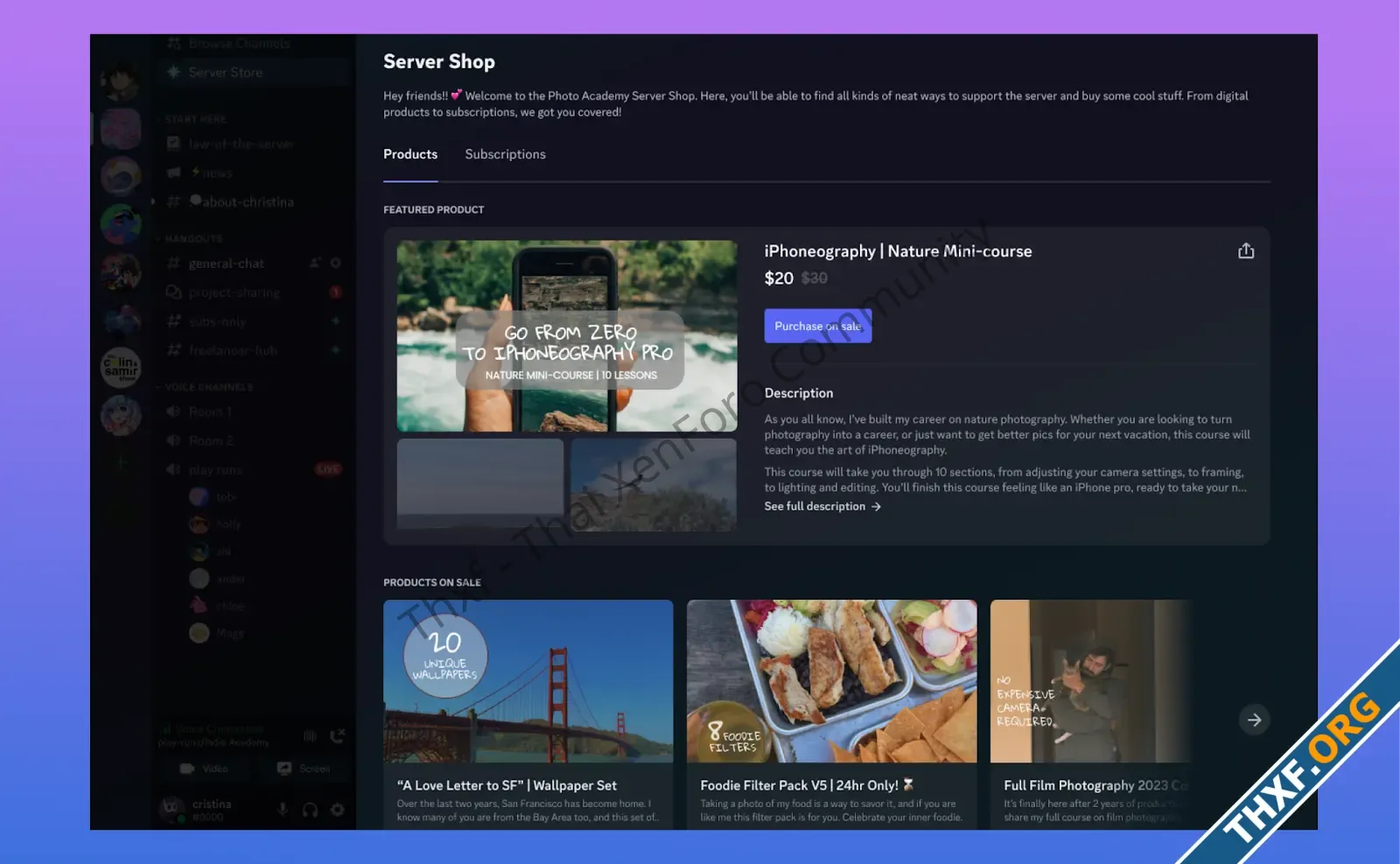1400x864 pixels.
Task: Share the iPhoneography featured product
Action: click(x=1246, y=251)
